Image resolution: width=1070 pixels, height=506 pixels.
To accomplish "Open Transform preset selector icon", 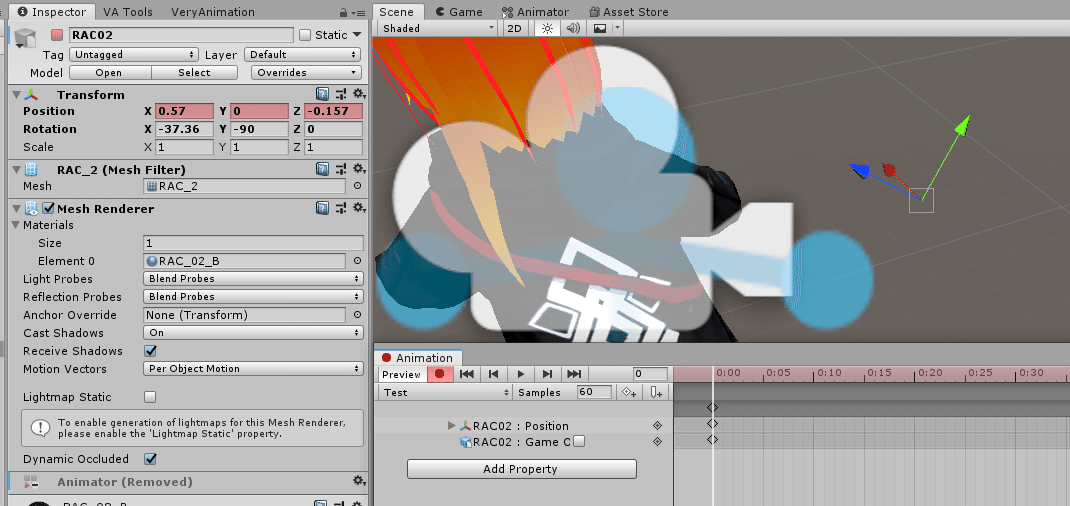I will pos(341,94).
